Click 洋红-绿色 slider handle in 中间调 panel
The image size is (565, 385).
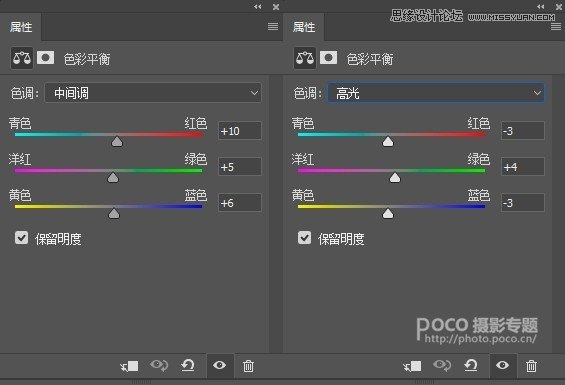click(113, 177)
